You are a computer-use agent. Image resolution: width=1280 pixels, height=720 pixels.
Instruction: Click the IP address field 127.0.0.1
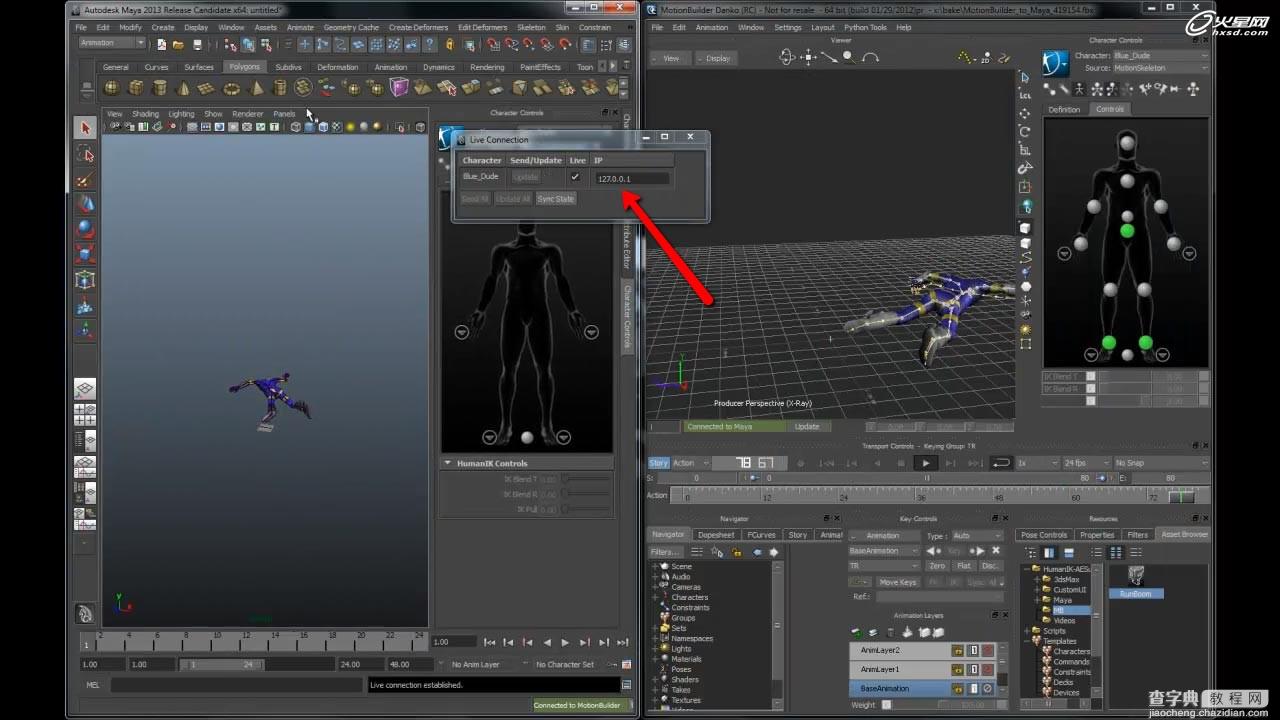(x=631, y=178)
